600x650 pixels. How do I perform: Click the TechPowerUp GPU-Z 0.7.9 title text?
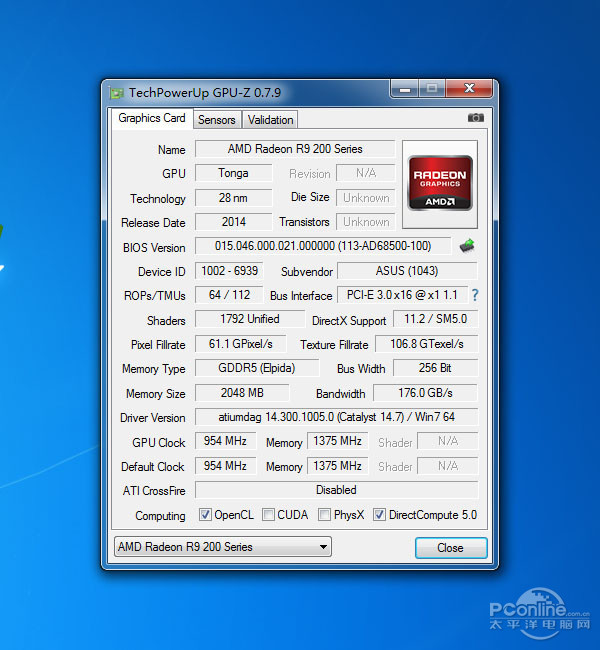point(205,92)
